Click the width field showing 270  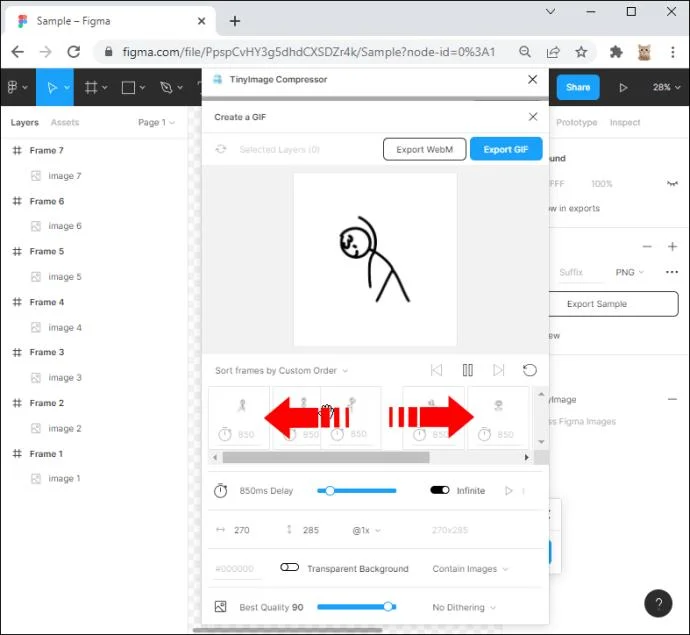(242, 530)
